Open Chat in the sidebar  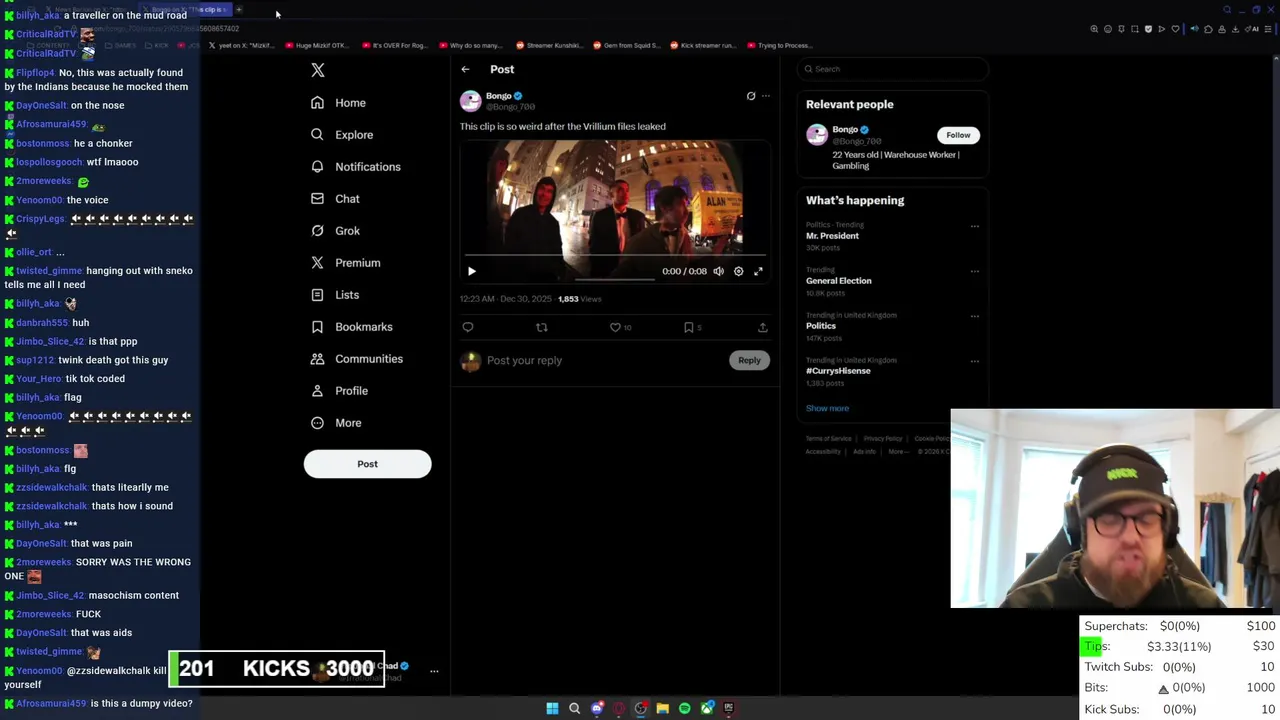click(334, 199)
